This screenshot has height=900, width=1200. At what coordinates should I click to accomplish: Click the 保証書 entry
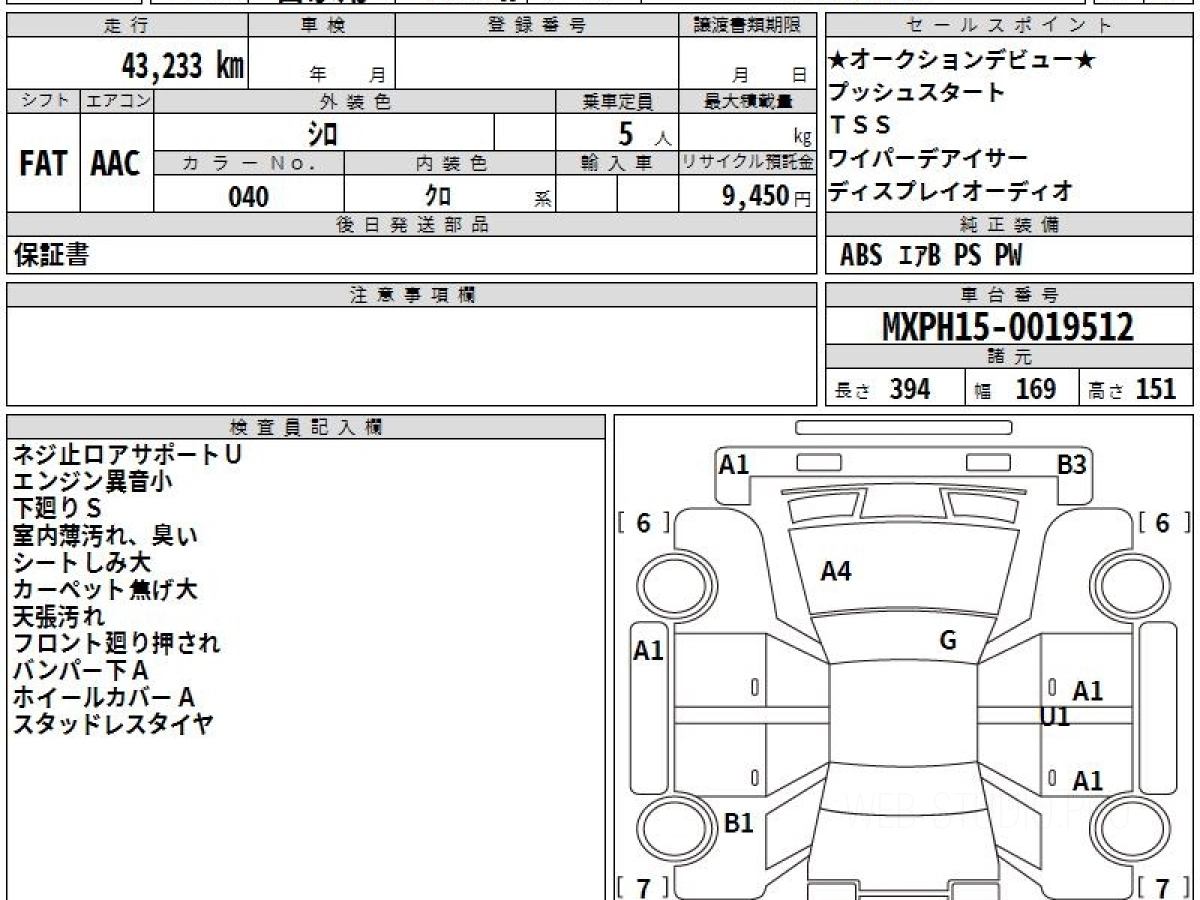51,255
